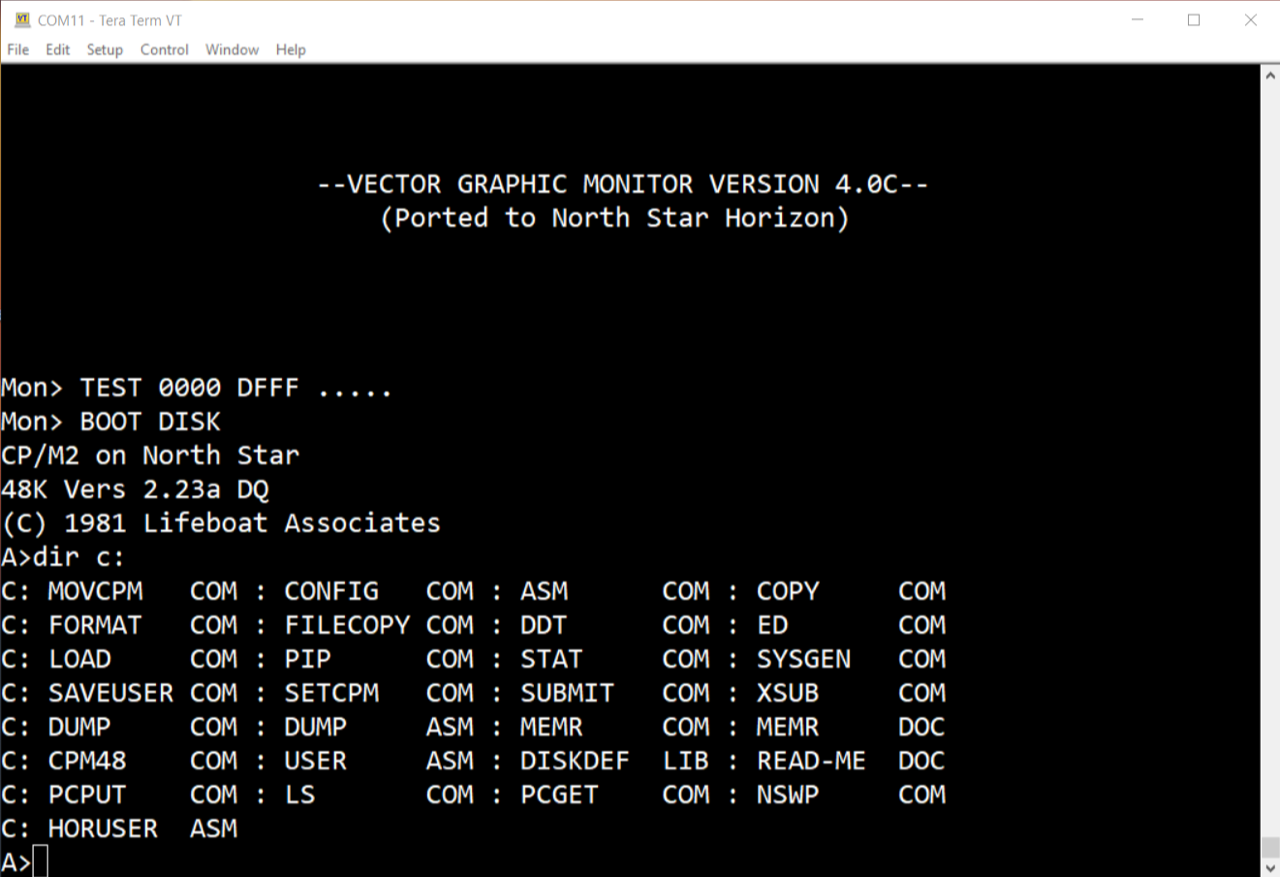Click the DISKDEF file name
Viewport: 1280px width, 877px height.
click(x=575, y=762)
